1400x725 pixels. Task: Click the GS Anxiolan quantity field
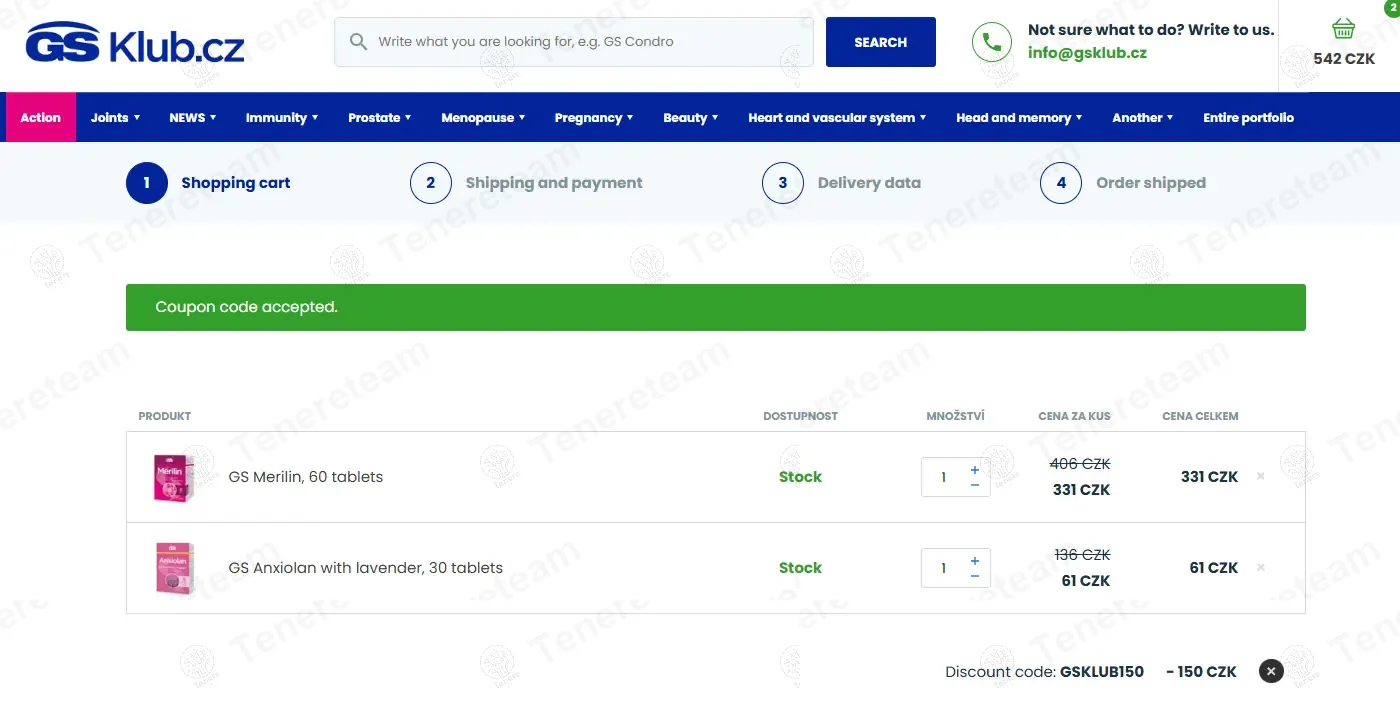click(x=943, y=568)
